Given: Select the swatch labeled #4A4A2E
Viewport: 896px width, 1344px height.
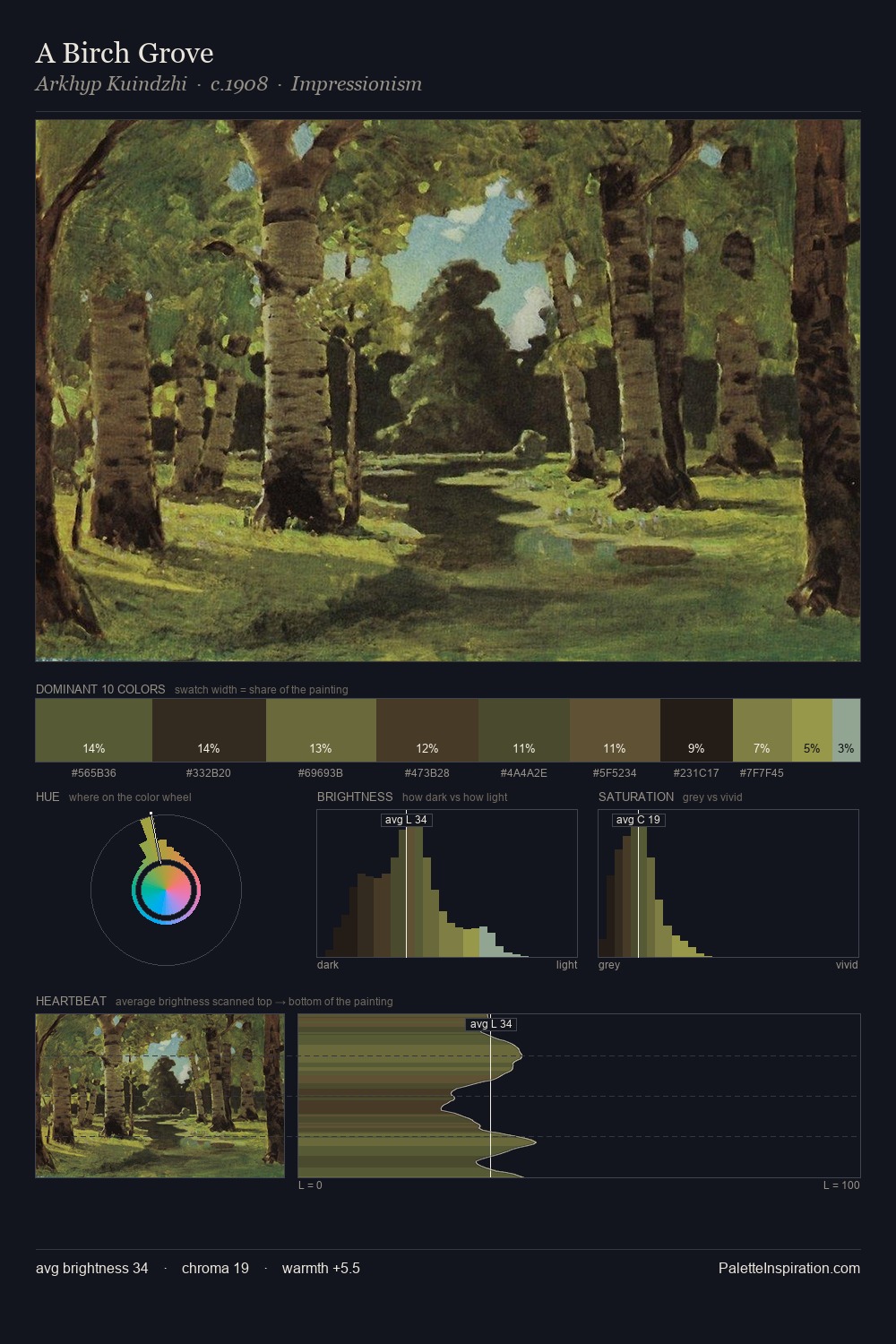Looking at the screenshot, I should pos(524,730).
